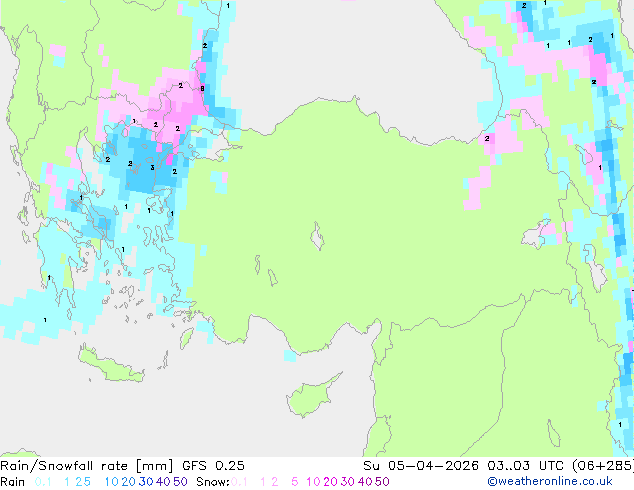Click the "Rain/Snowfall rate [mm]" title
The width and height of the screenshot is (634, 490).
pos(87,466)
